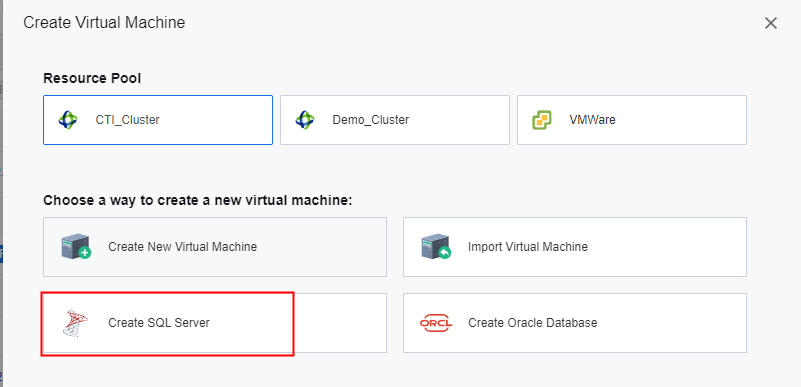The height and width of the screenshot is (387, 801).
Task: Close the Create Virtual Machine dialog
Action: click(770, 23)
